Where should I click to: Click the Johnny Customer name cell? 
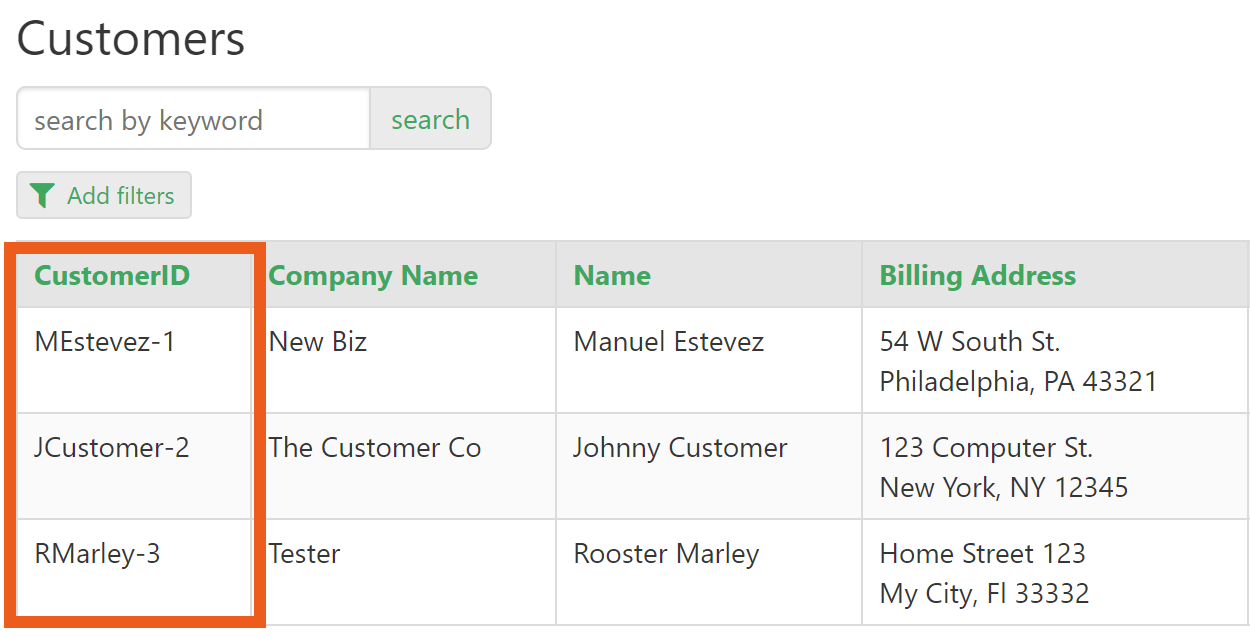tap(680, 448)
